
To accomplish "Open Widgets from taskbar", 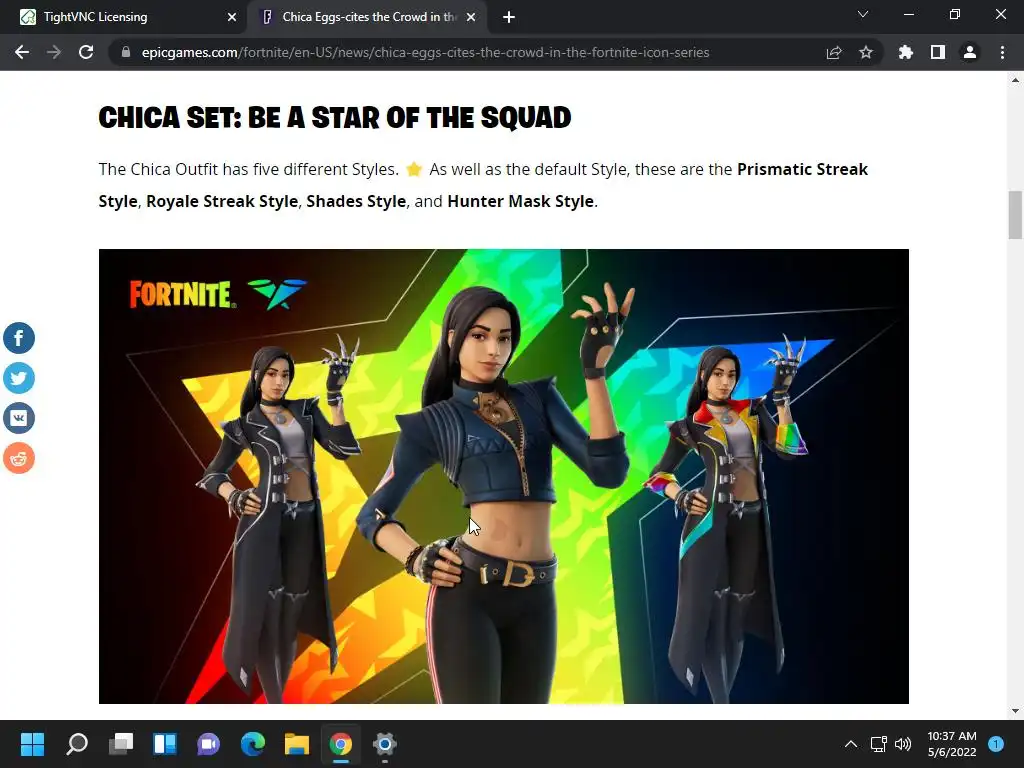I will 165,744.
